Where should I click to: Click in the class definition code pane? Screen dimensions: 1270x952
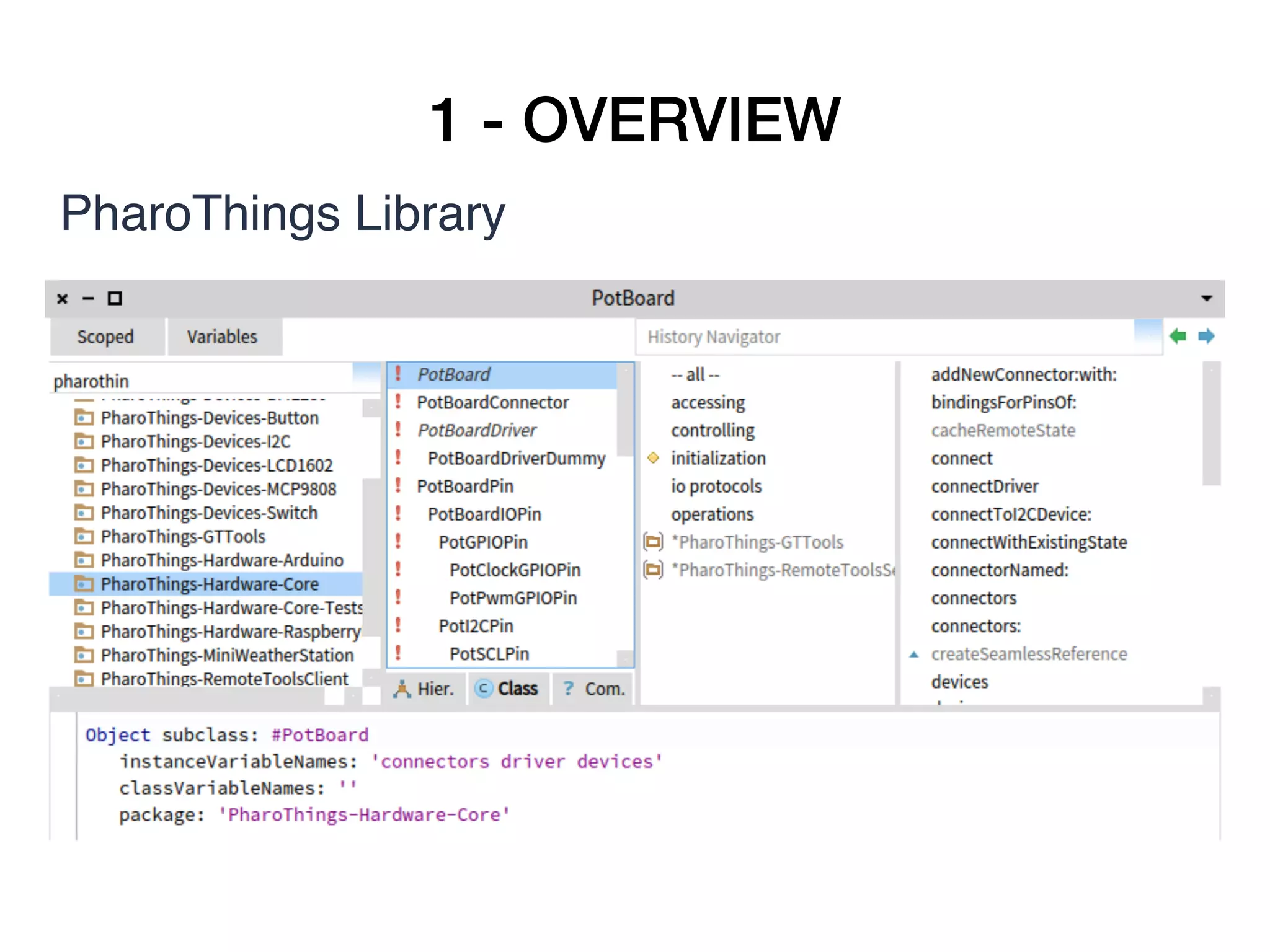point(648,776)
